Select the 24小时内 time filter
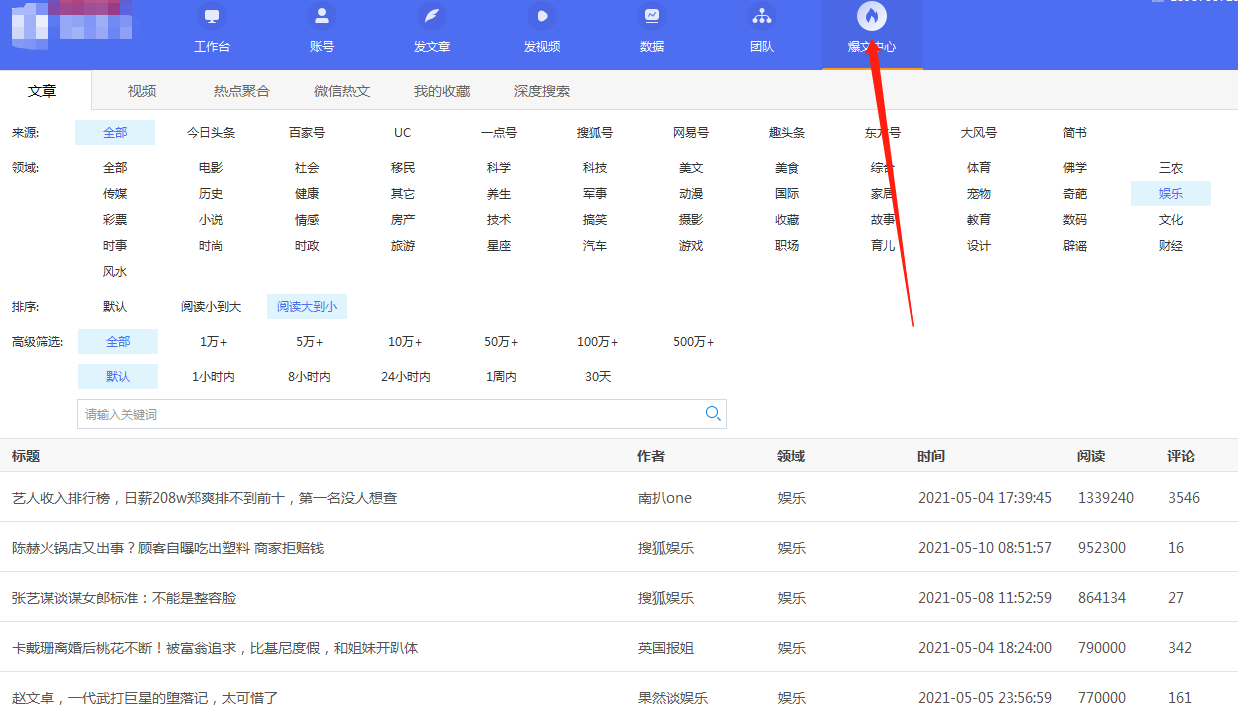This screenshot has width=1238, height=710. (405, 377)
